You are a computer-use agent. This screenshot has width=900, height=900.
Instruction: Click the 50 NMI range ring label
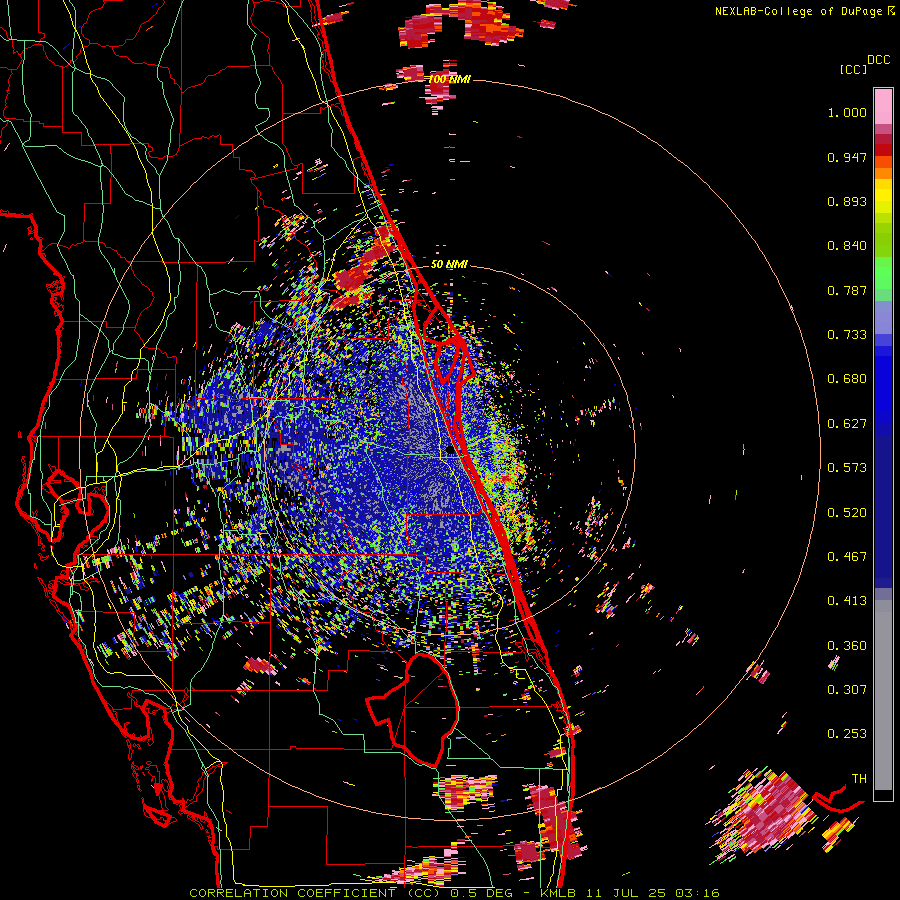pyautogui.click(x=449, y=264)
